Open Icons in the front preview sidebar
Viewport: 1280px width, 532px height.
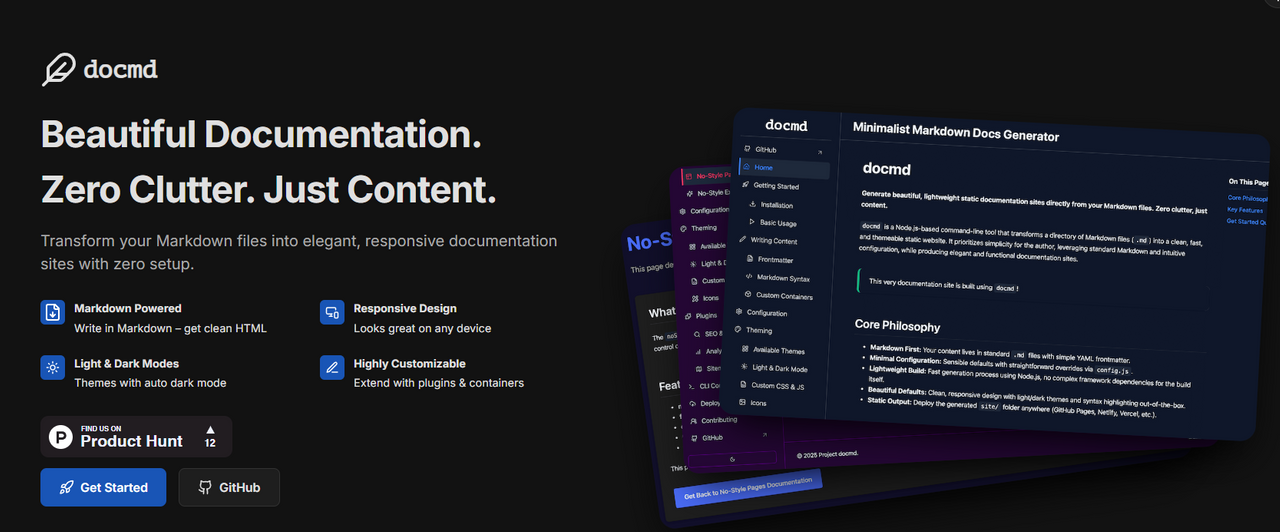(752, 403)
